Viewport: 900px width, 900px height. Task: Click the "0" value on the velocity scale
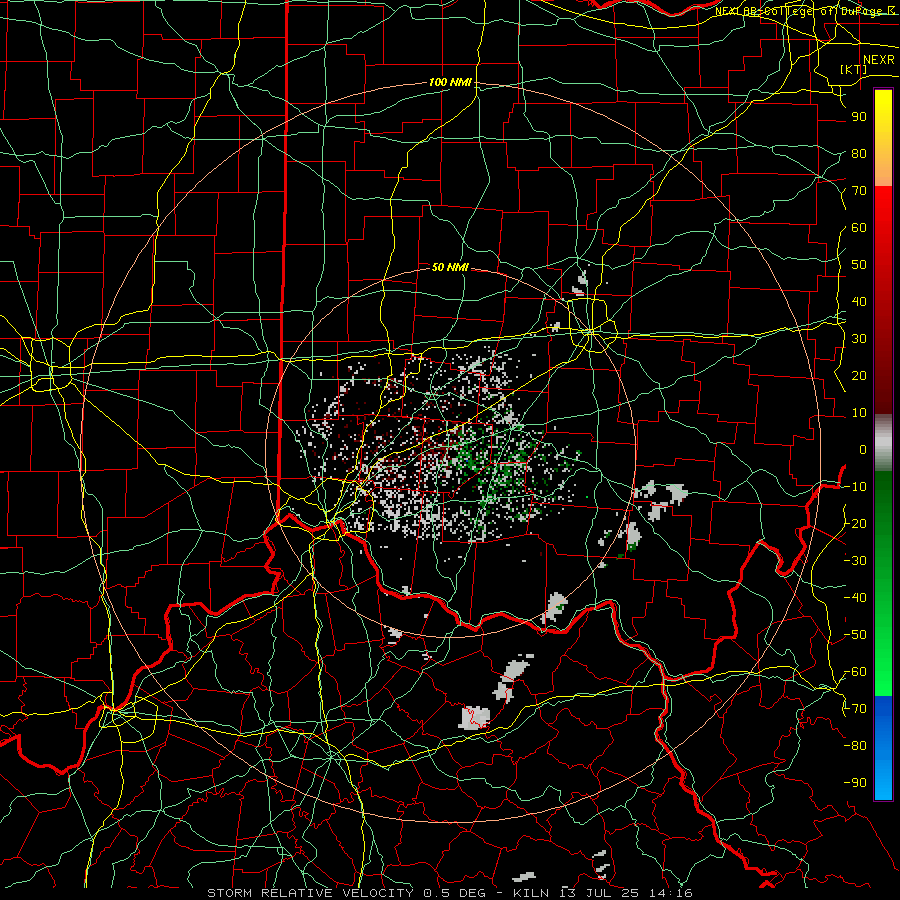[863, 449]
